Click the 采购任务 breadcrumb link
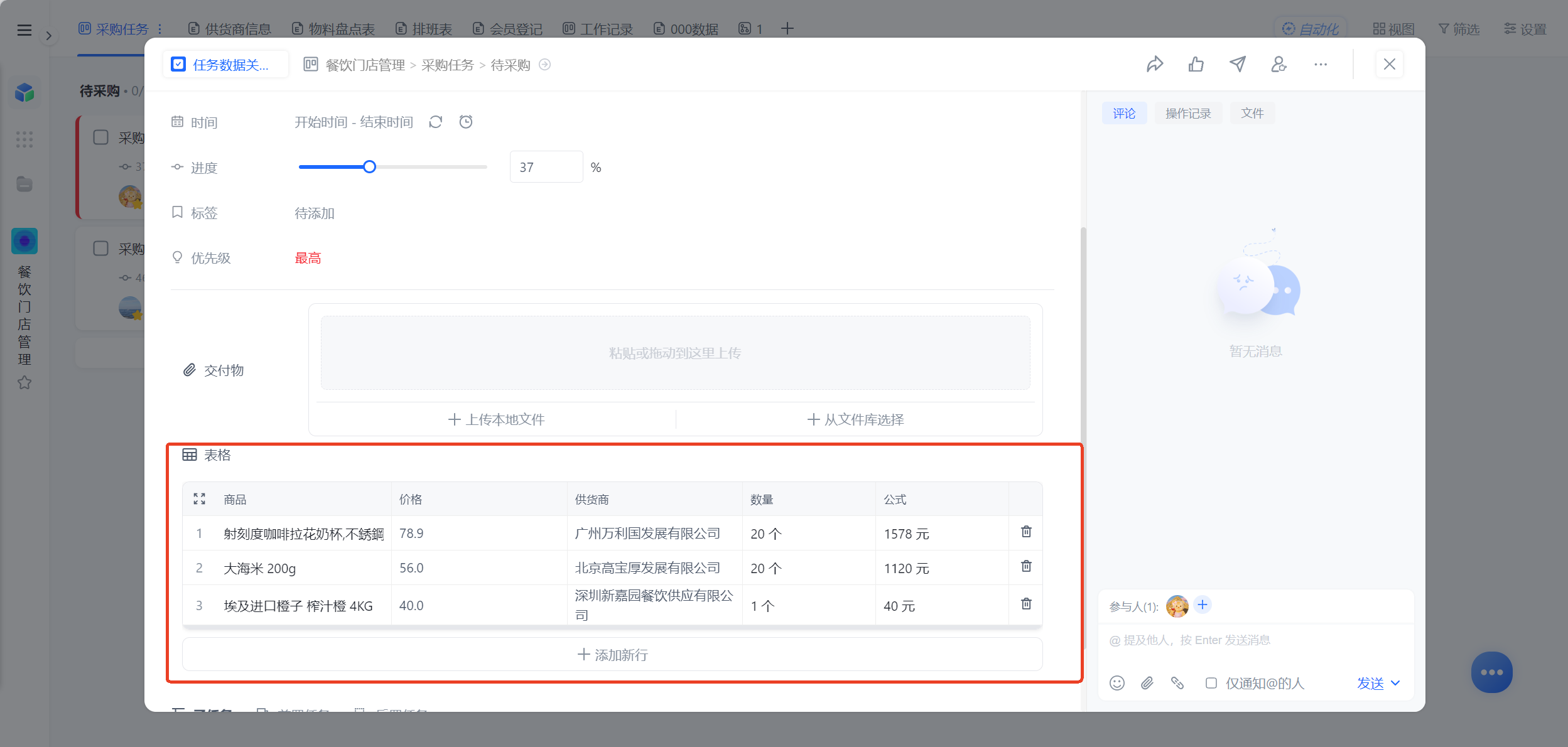1568x747 pixels. (x=448, y=65)
